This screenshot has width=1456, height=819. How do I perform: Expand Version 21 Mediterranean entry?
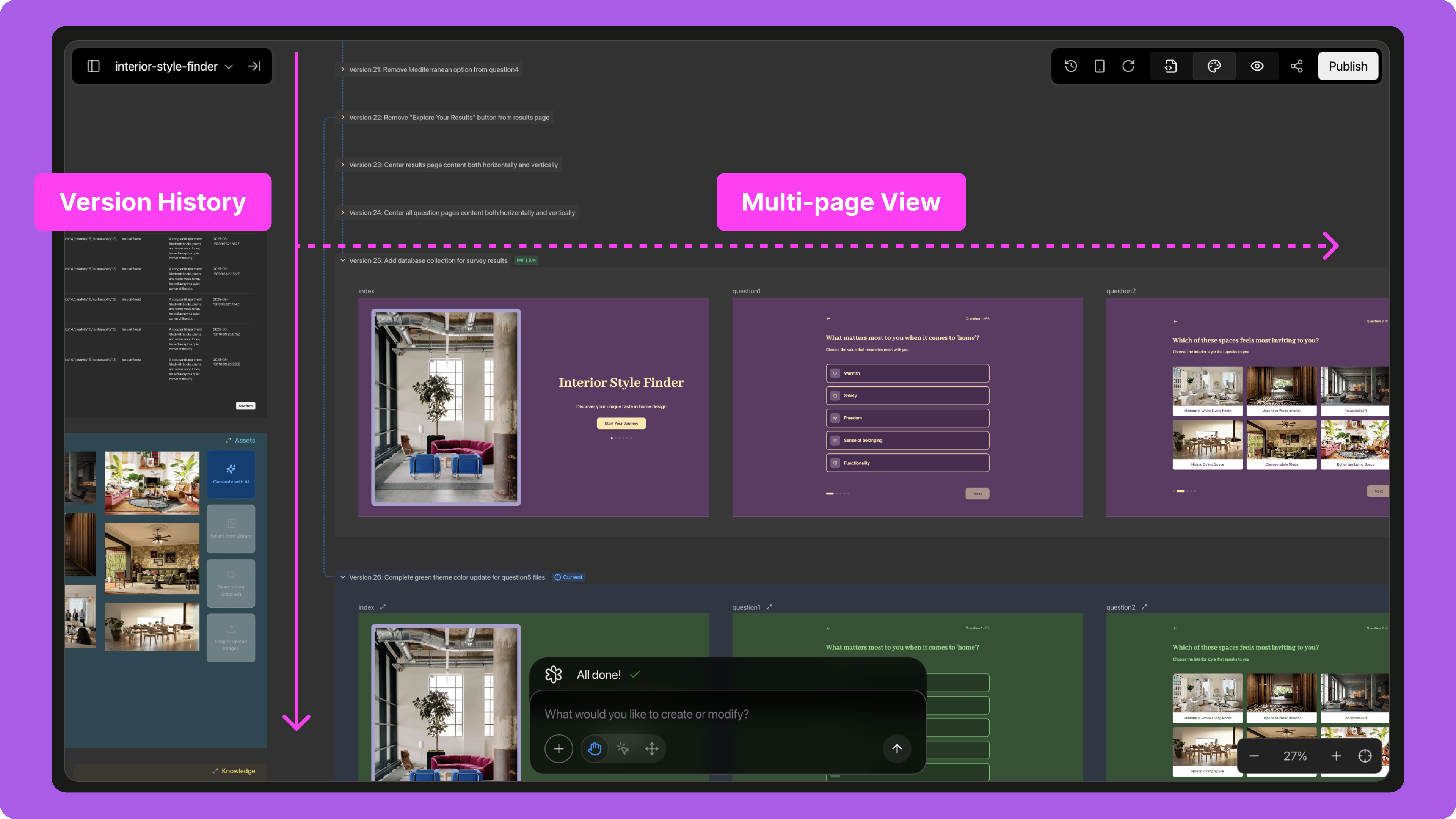(342, 69)
